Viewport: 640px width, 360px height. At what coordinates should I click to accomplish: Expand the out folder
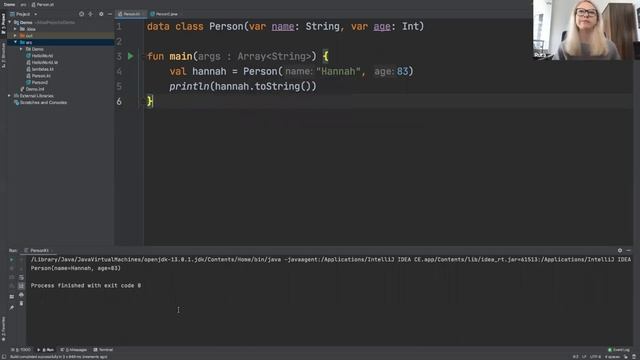click(x=16, y=36)
